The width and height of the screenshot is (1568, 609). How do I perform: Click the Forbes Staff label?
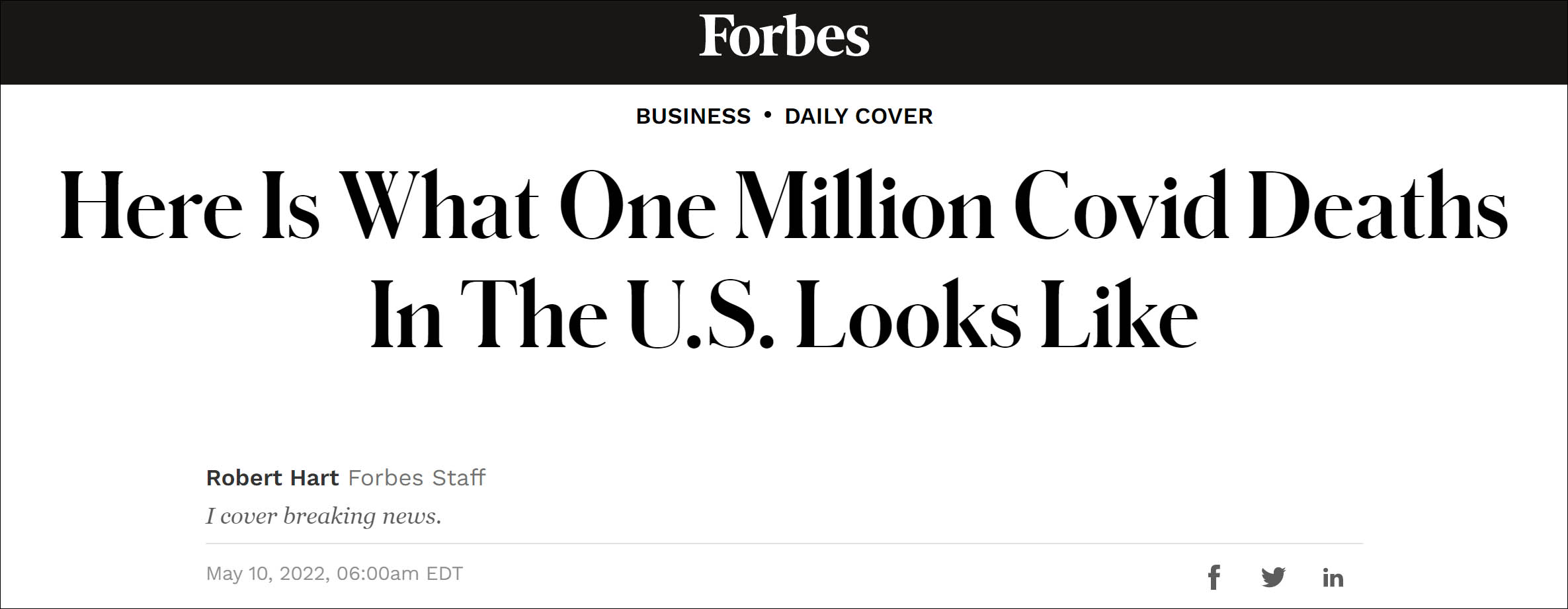[x=417, y=477]
